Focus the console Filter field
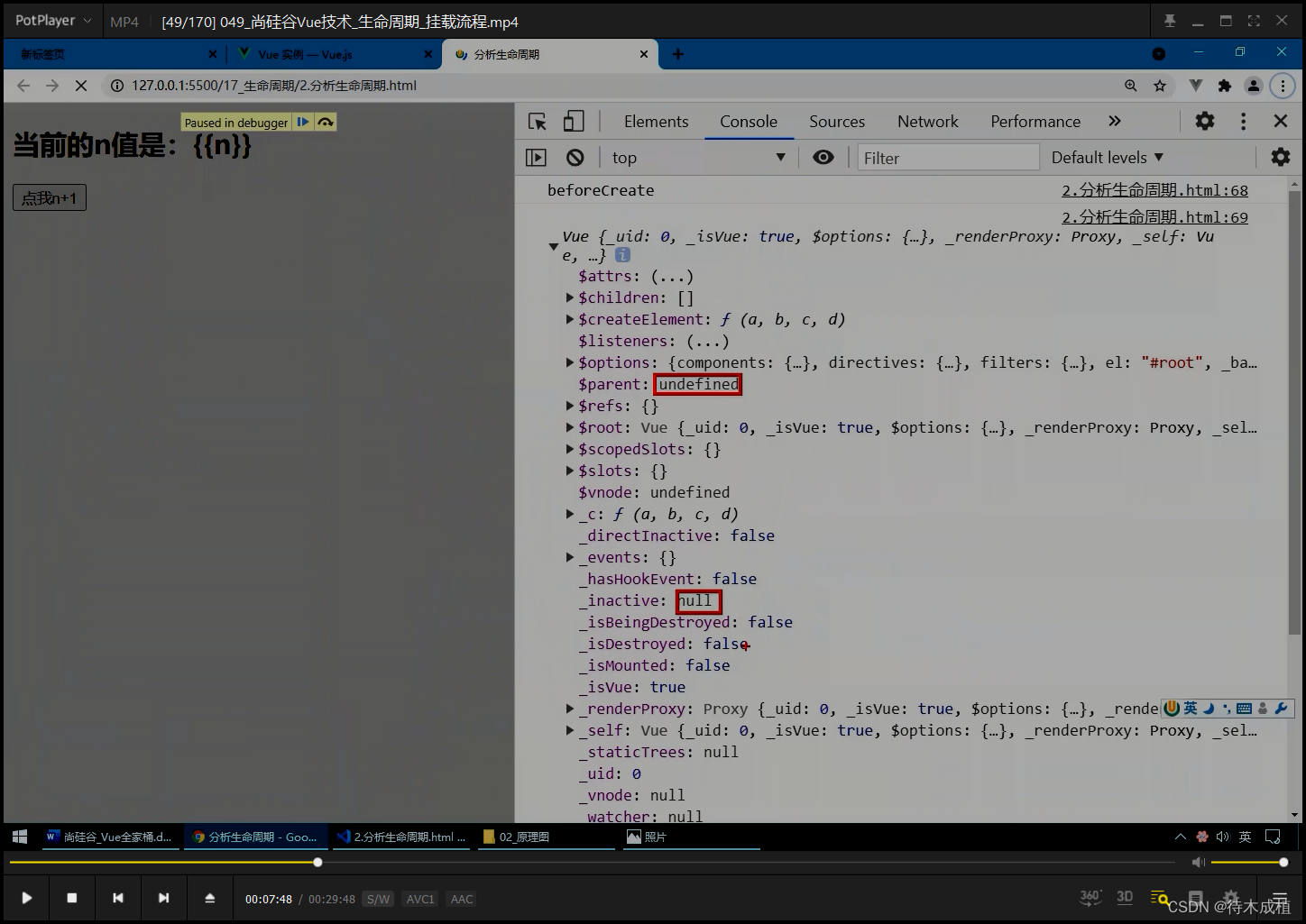1306x924 pixels. point(948,158)
